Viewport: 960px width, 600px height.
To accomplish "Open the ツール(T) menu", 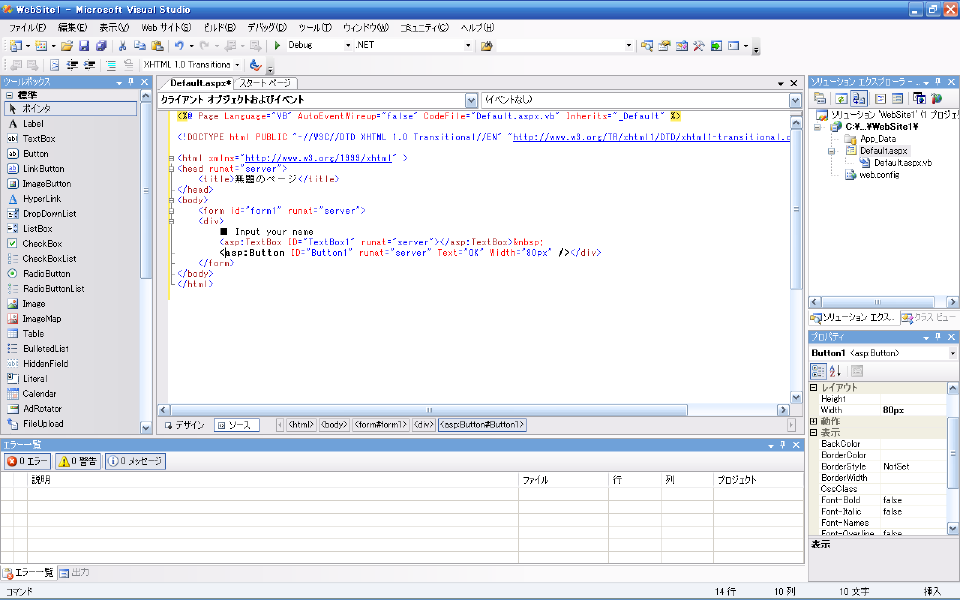I will click(315, 27).
